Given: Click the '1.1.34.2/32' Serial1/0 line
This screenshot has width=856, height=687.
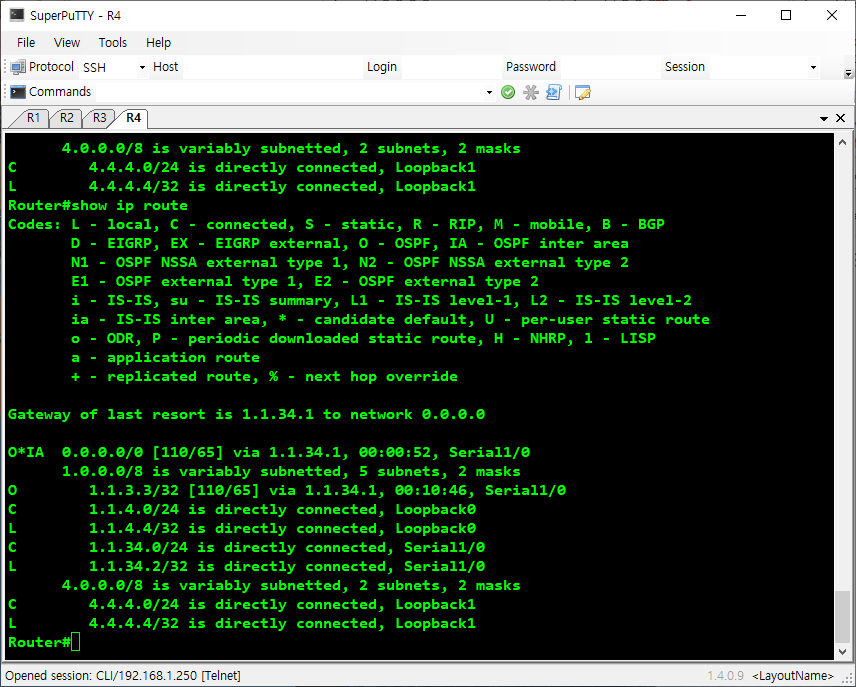Looking at the screenshot, I should click(247, 566).
